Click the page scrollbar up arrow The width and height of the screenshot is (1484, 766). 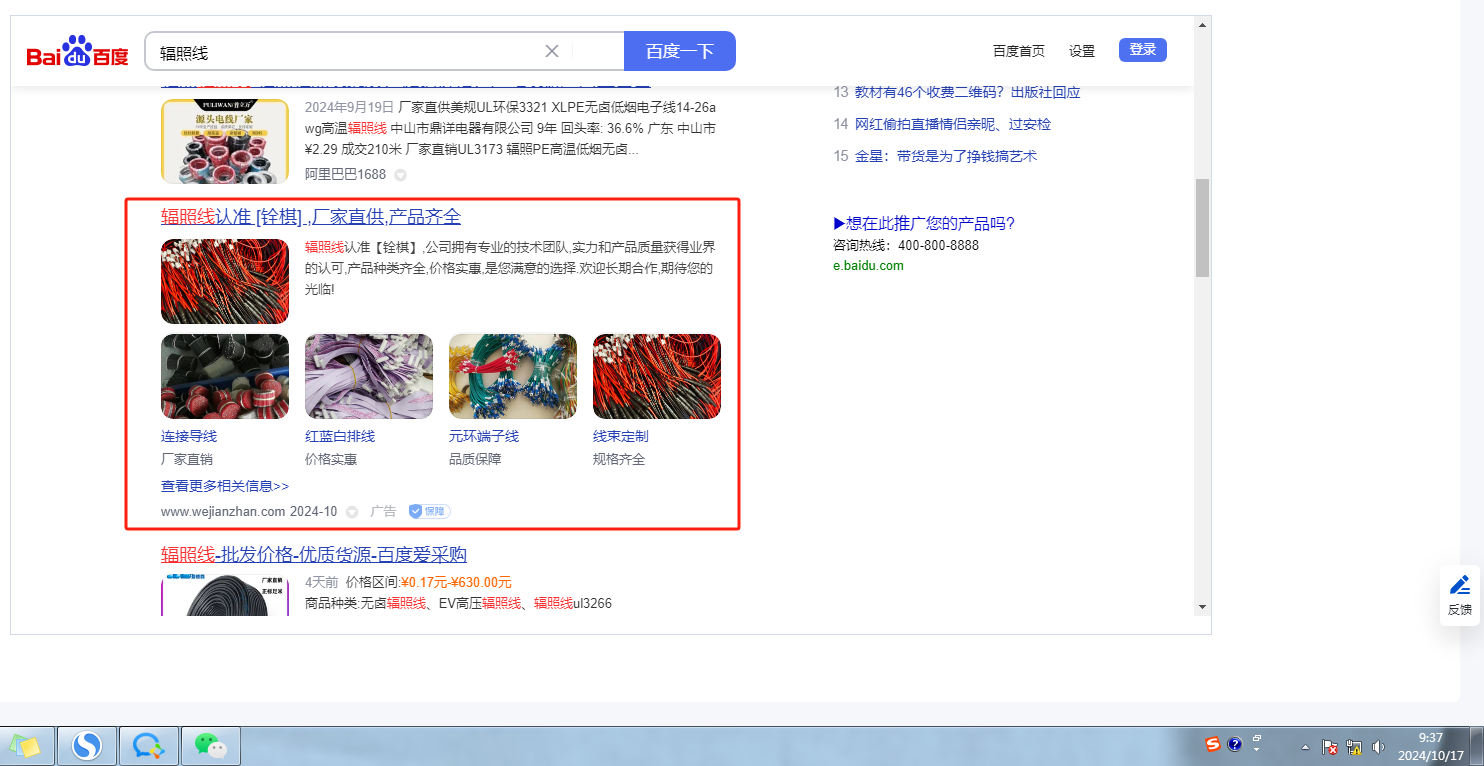point(1202,25)
